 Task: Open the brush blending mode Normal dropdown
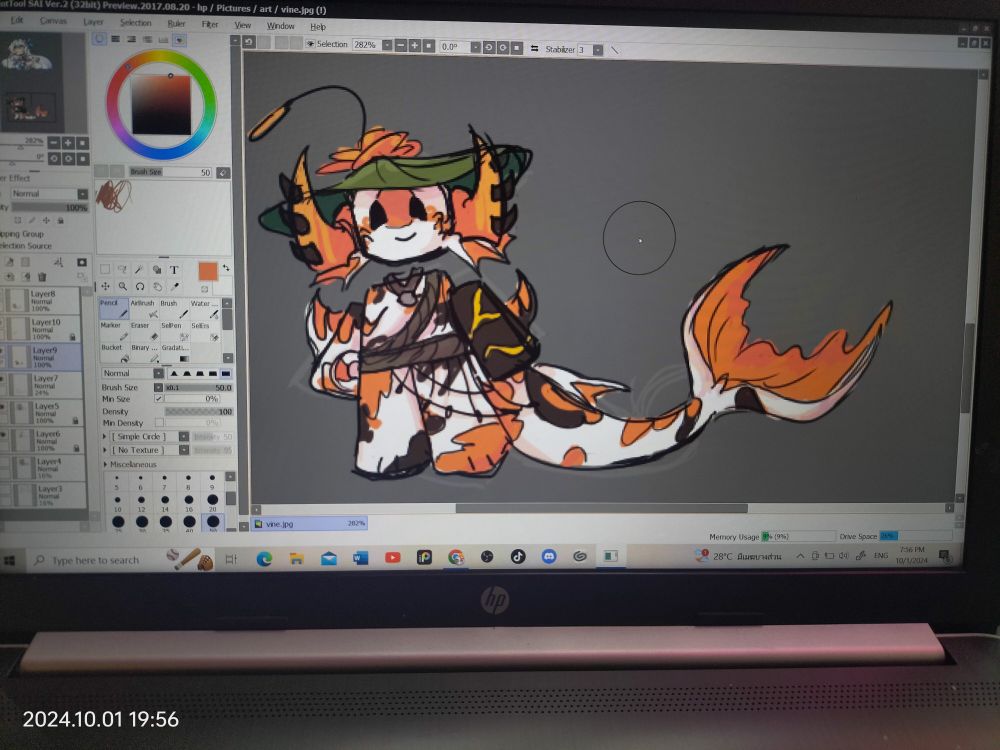tap(158, 373)
